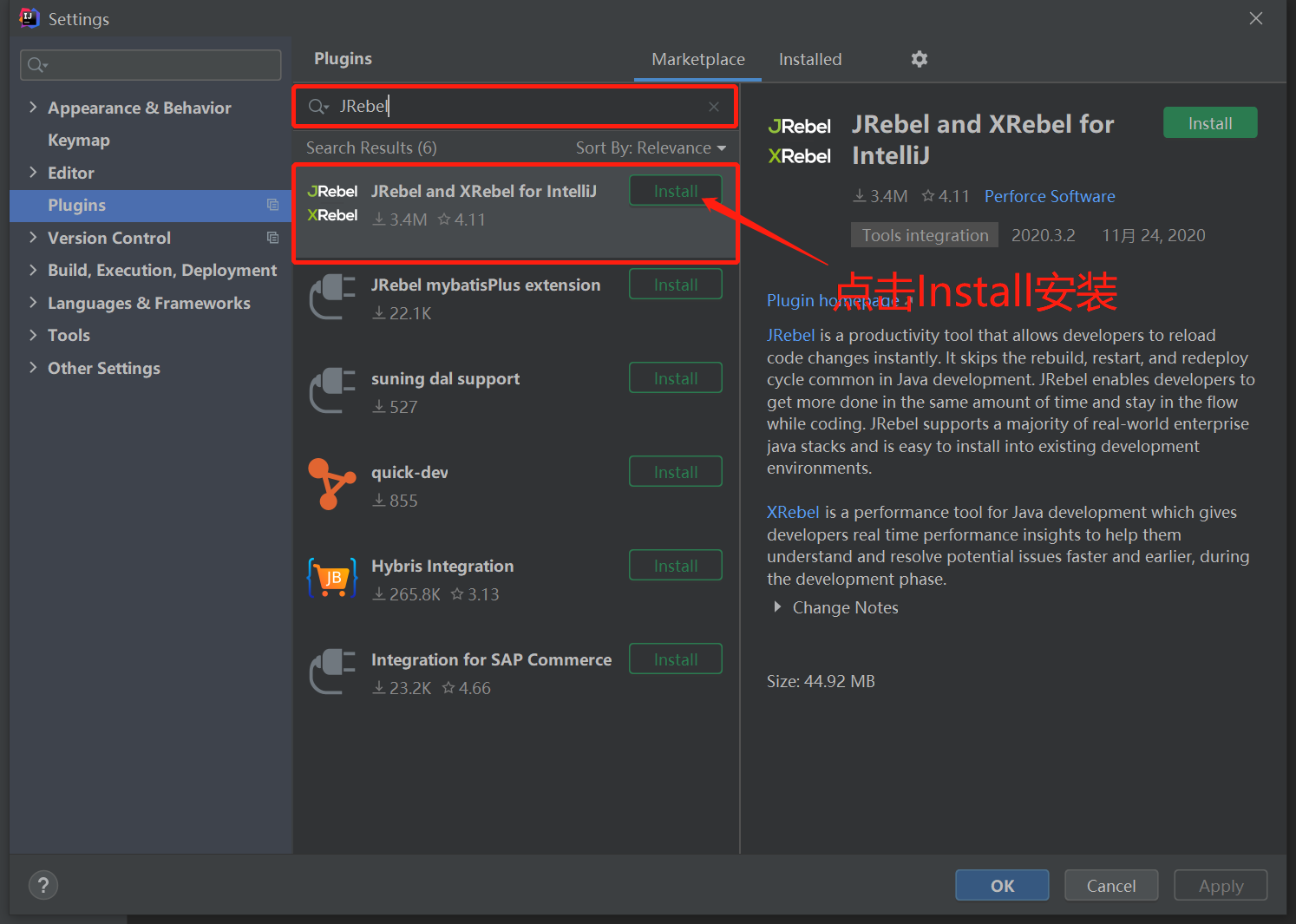Close the Settings dialog window
The image size is (1296, 924).
coord(1255,18)
